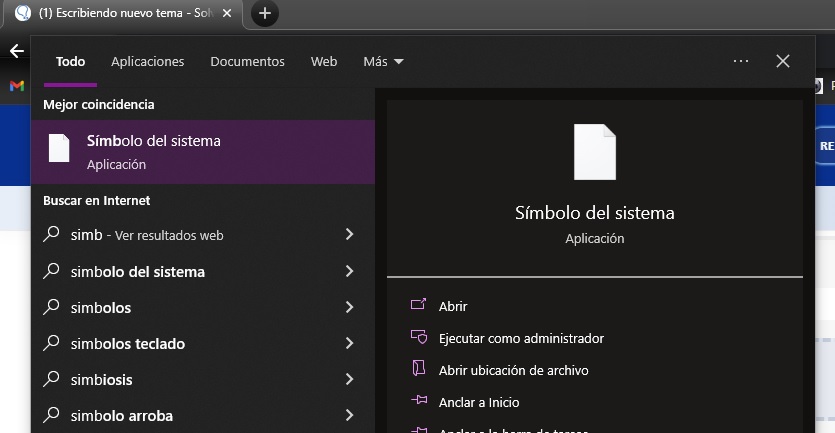Click the Anclar a Inicio pin icon
Screen dimensions: 835x433
pyautogui.click(x=419, y=402)
